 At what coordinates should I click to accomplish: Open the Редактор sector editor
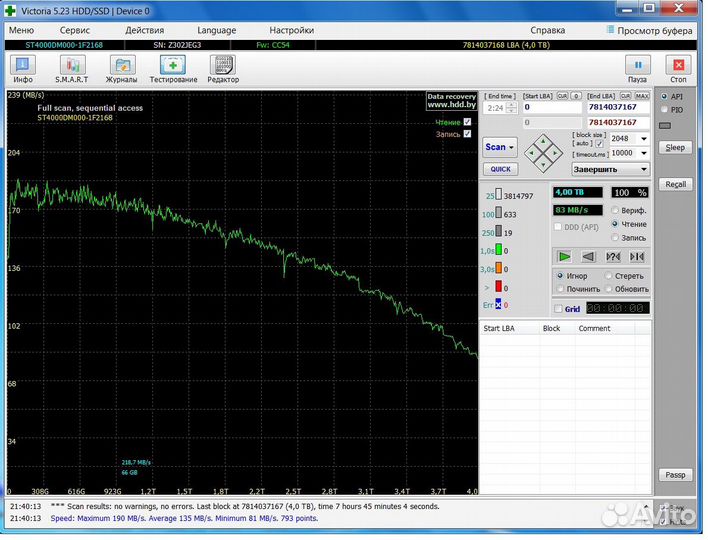[223, 69]
